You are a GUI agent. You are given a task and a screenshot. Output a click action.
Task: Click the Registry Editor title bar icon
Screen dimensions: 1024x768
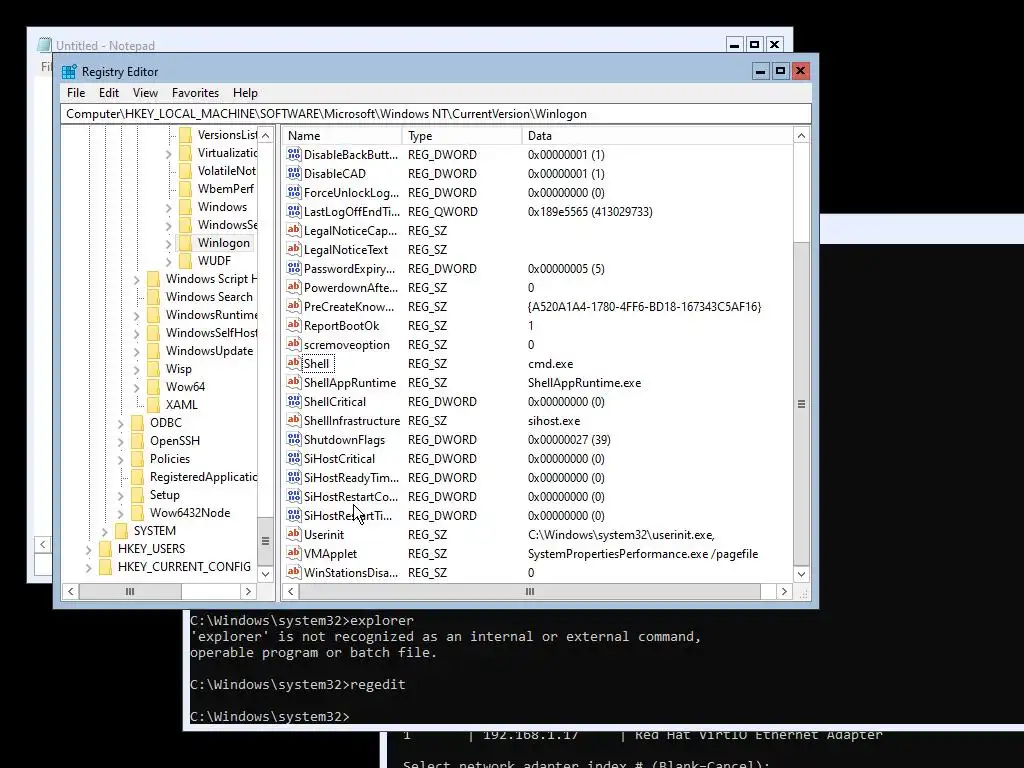point(69,72)
